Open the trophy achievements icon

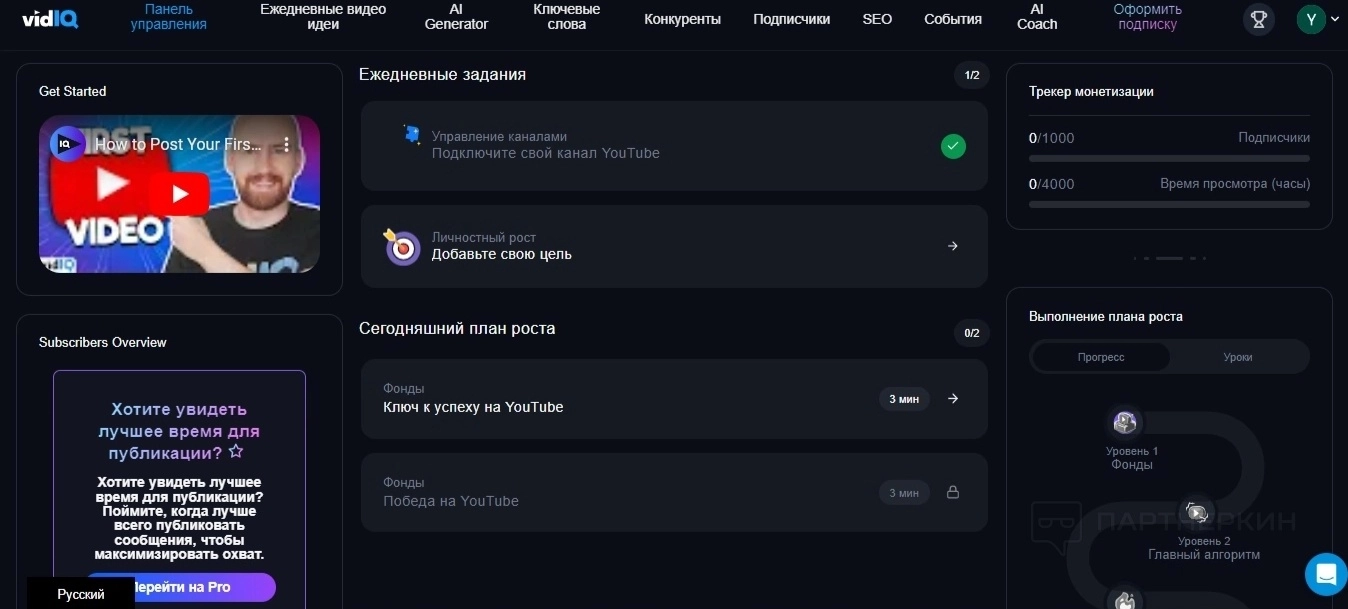point(1259,19)
